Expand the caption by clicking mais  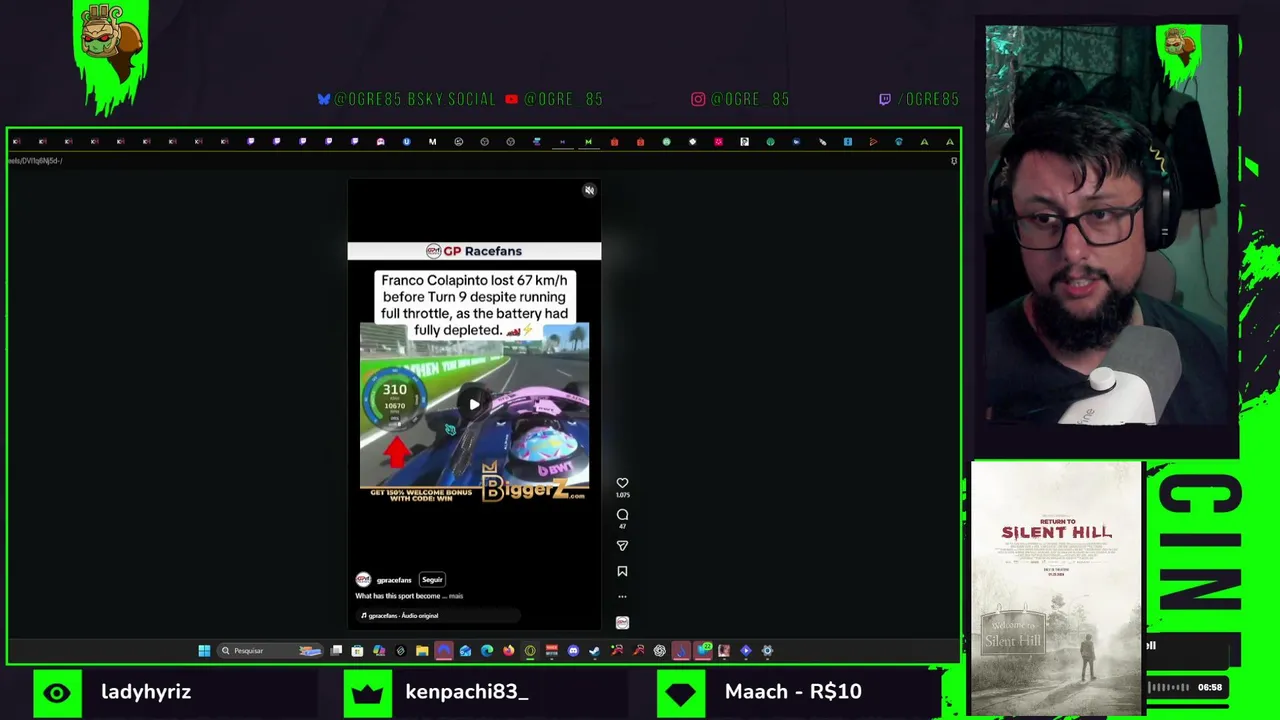[456, 596]
